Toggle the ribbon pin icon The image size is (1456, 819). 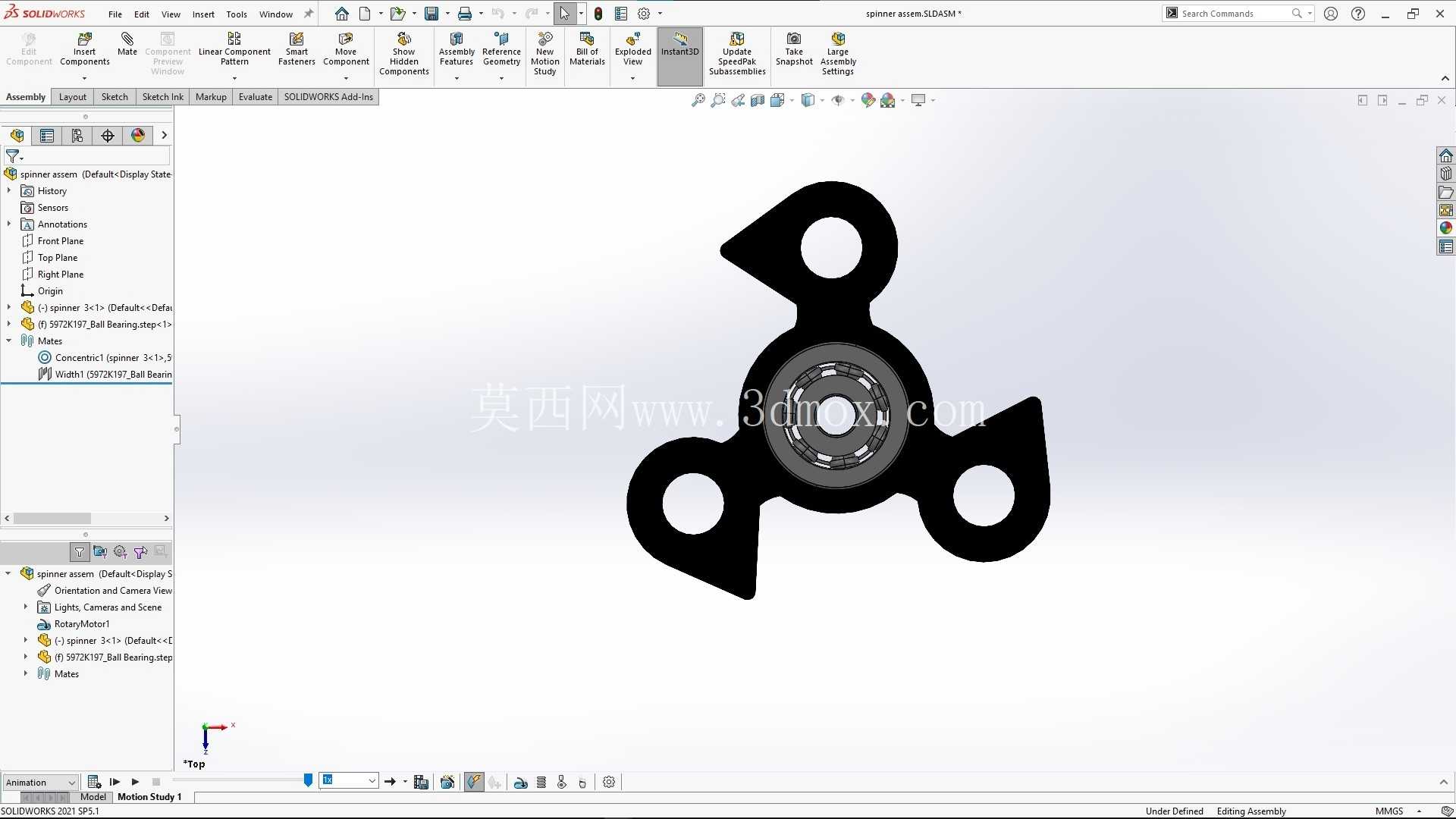coord(309,14)
